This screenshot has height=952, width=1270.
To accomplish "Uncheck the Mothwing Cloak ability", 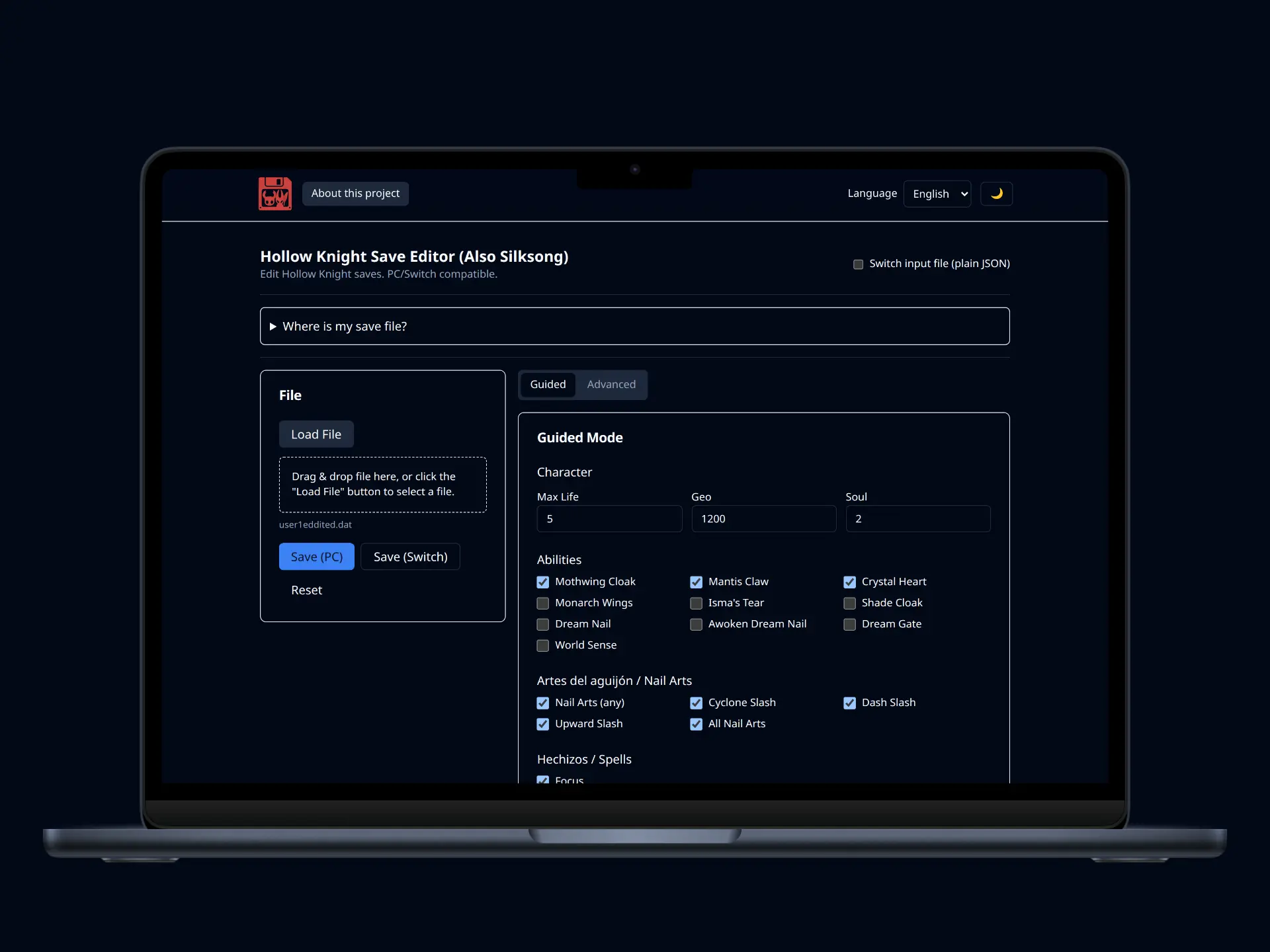I will tap(543, 582).
